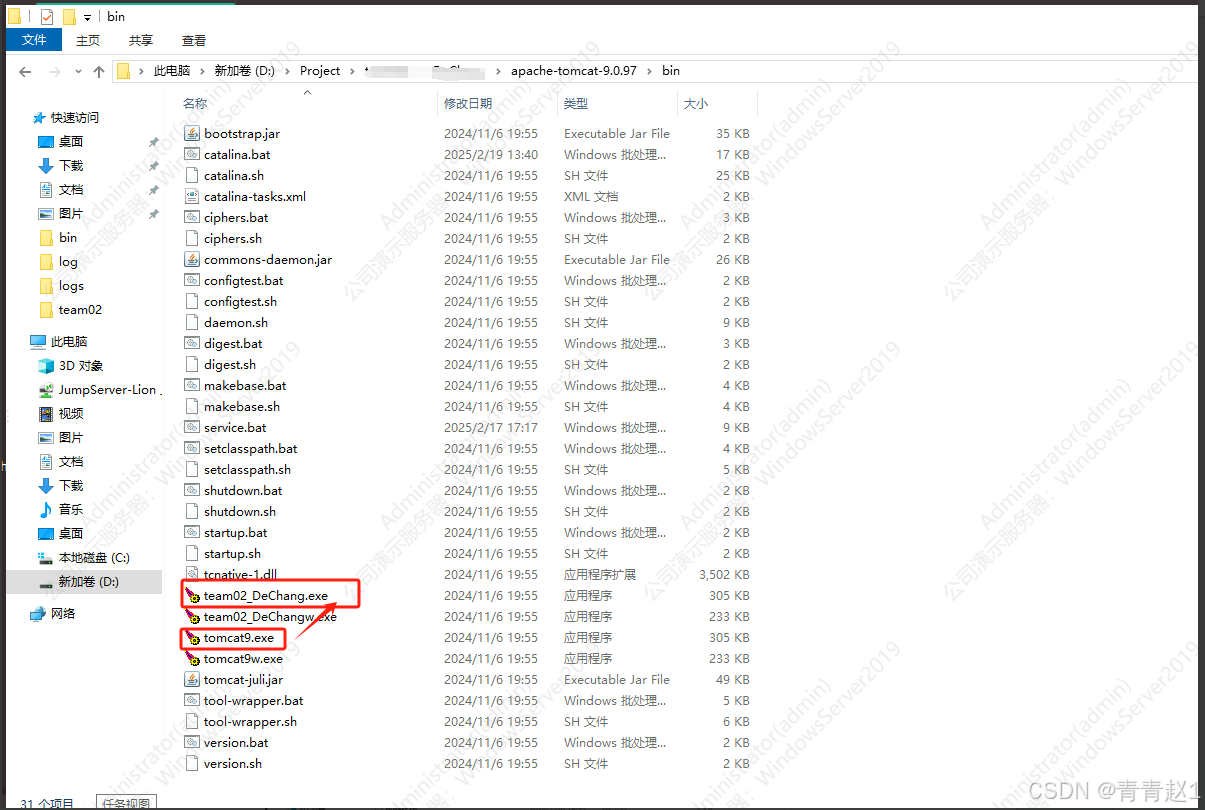Switch to the 主页 ribbon tab
This screenshot has width=1205, height=810.
(x=88, y=40)
